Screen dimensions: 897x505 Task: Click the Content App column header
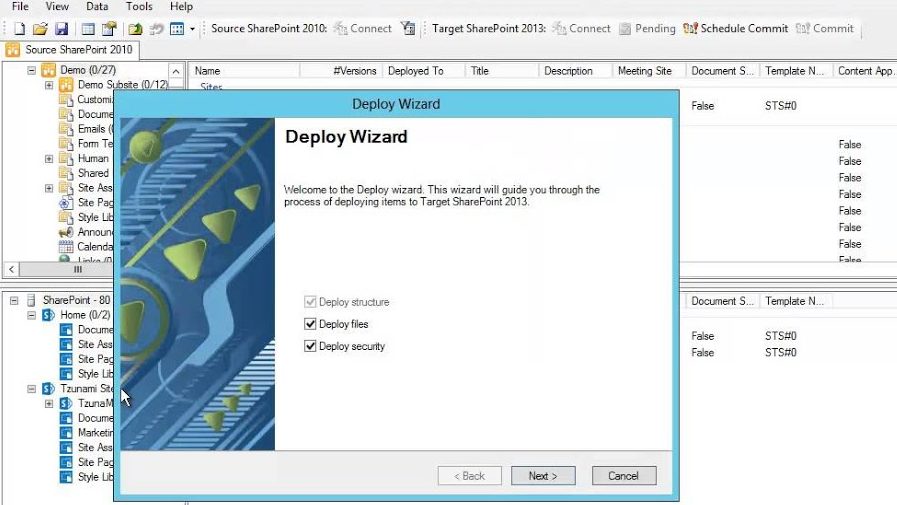(865, 71)
